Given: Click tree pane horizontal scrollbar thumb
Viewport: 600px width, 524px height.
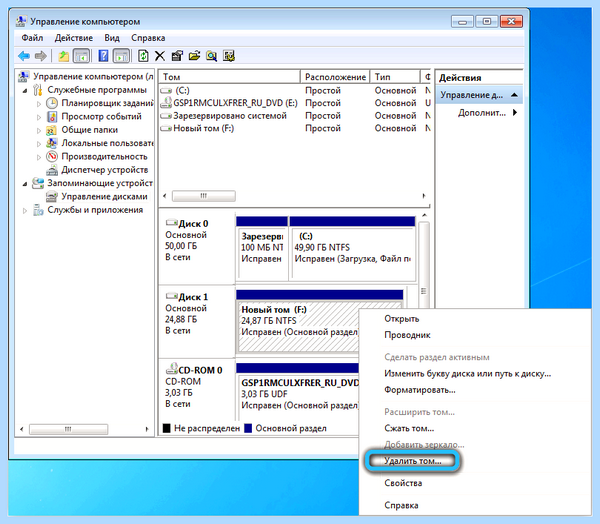Looking at the screenshot, I should pos(68,429).
